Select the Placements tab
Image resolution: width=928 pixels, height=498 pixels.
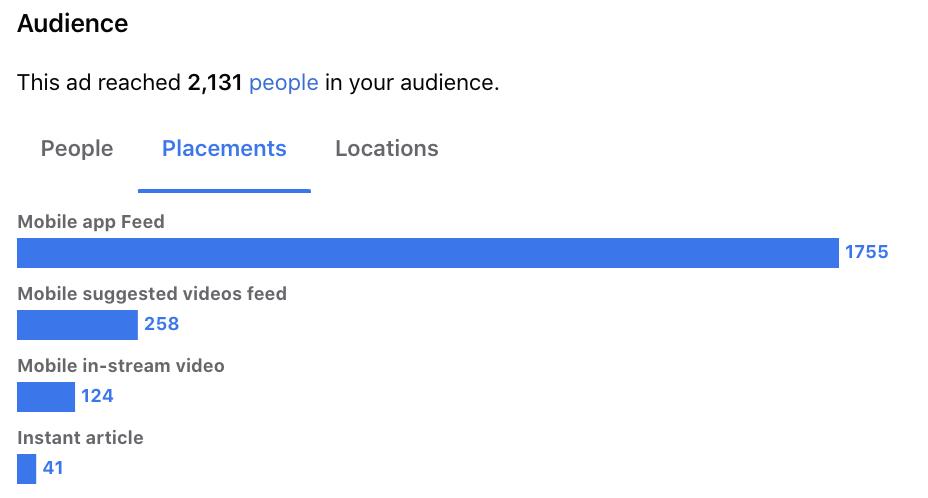224,149
